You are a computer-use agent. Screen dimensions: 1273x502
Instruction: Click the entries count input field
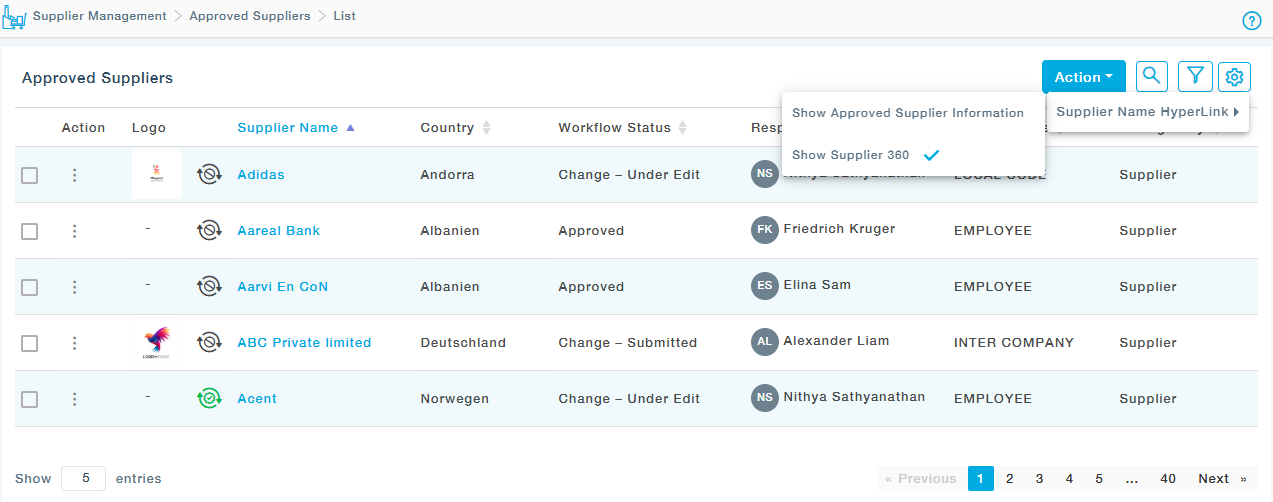tap(83, 479)
